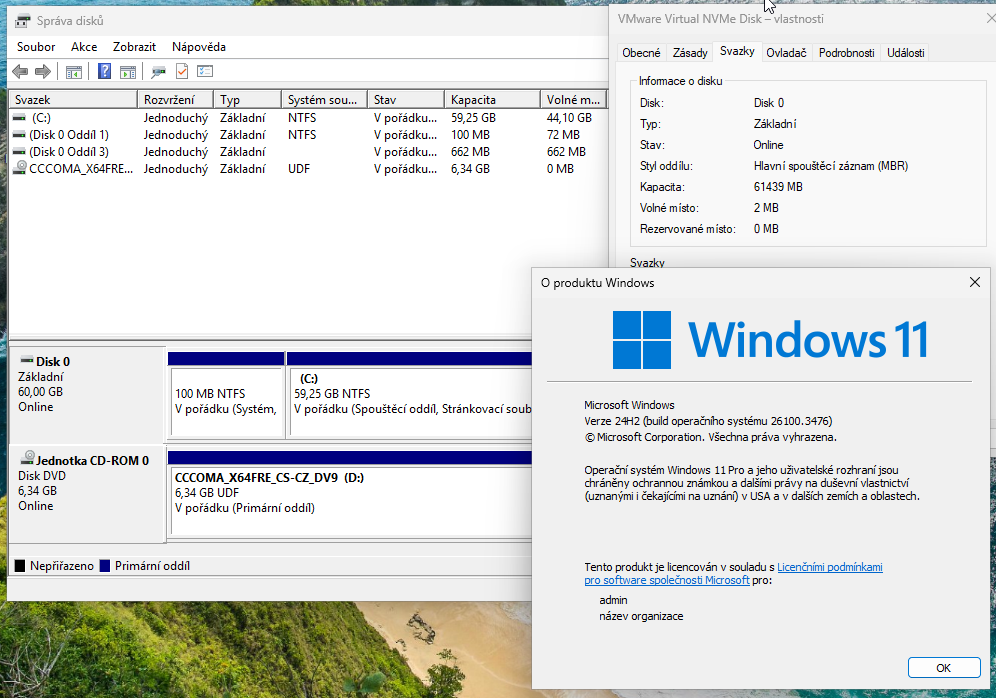Viewport: 996px width, 698px height.
Task: Click the red checkmark toolbar icon
Action: [x=182, y=71]
